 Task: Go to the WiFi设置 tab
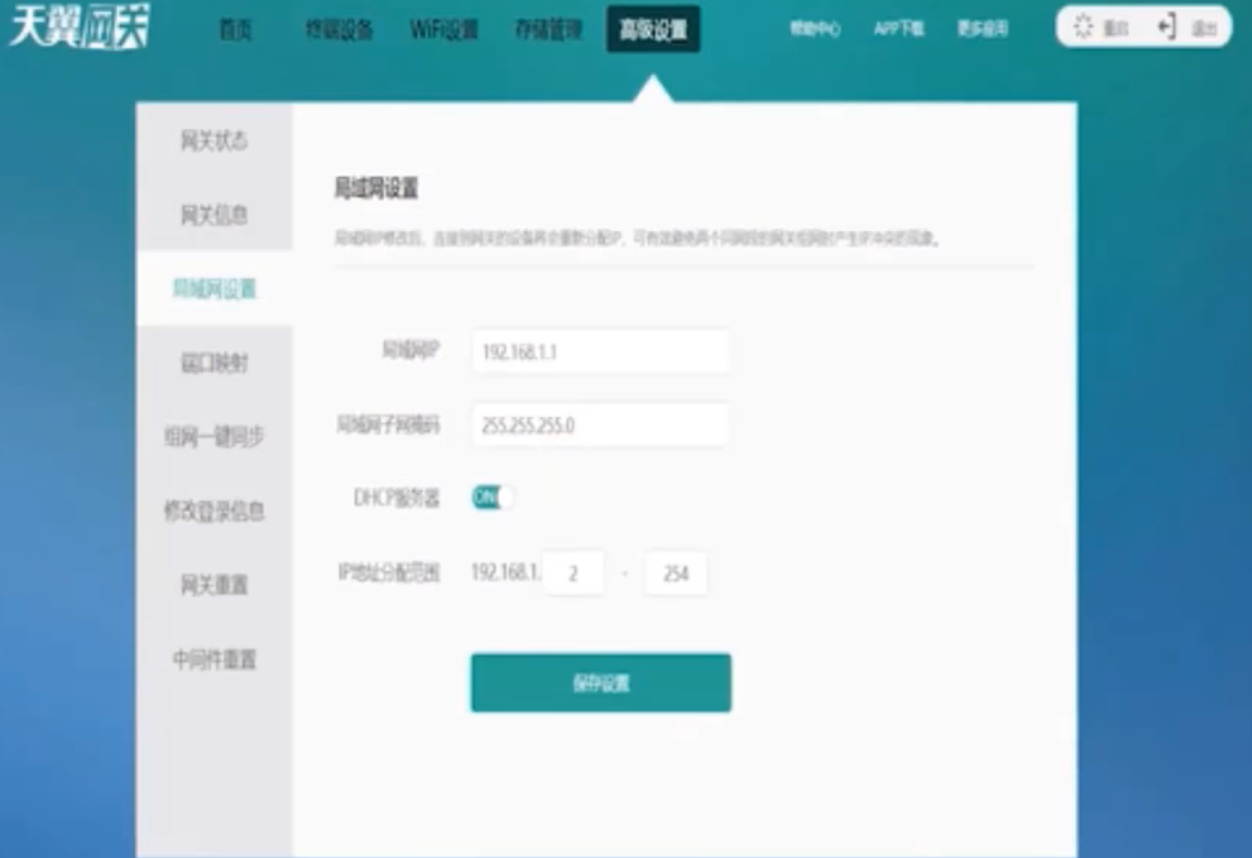pyautogui.click(x=444, y=30)
